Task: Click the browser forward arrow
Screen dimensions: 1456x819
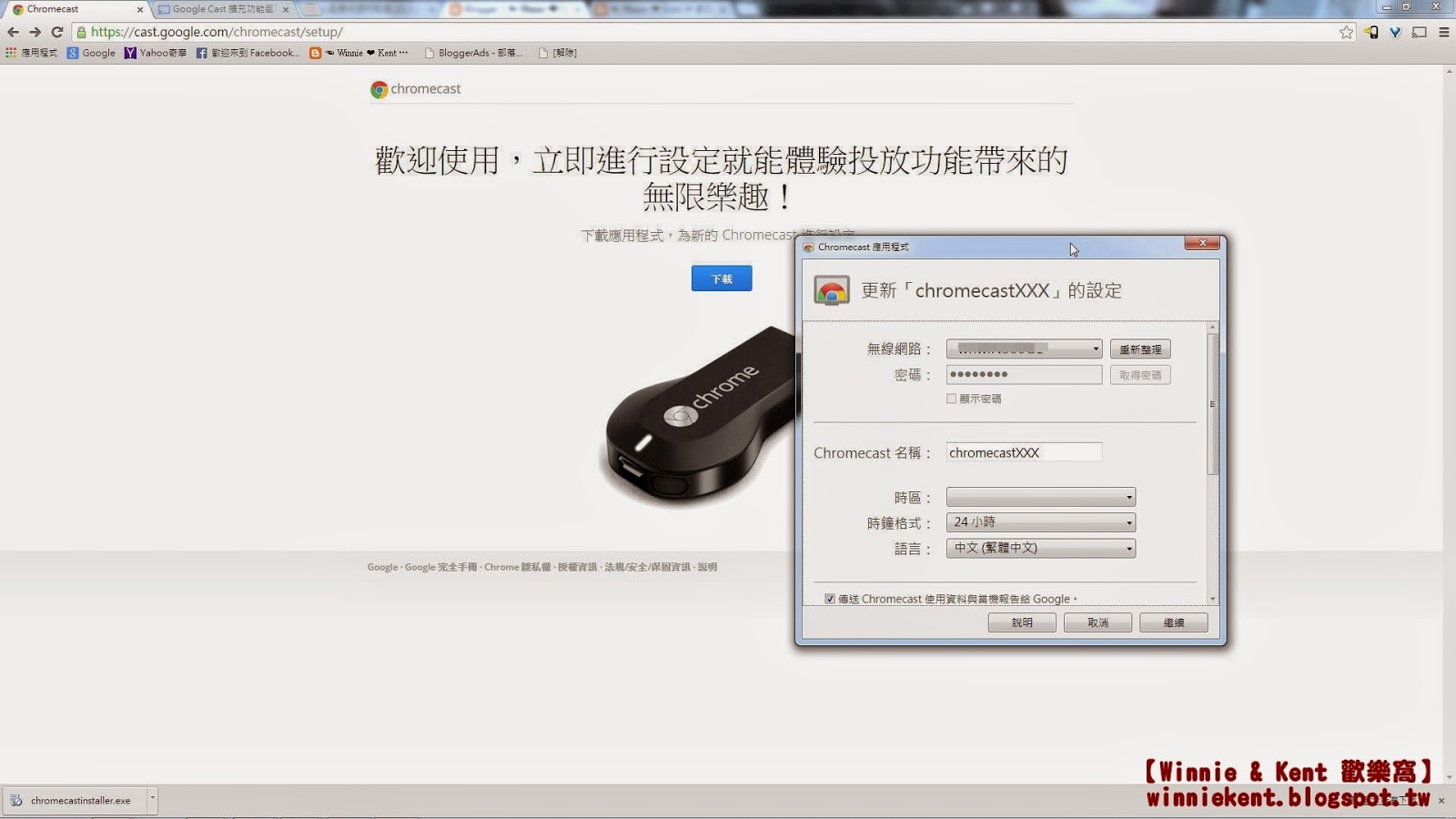Action: 35,32
